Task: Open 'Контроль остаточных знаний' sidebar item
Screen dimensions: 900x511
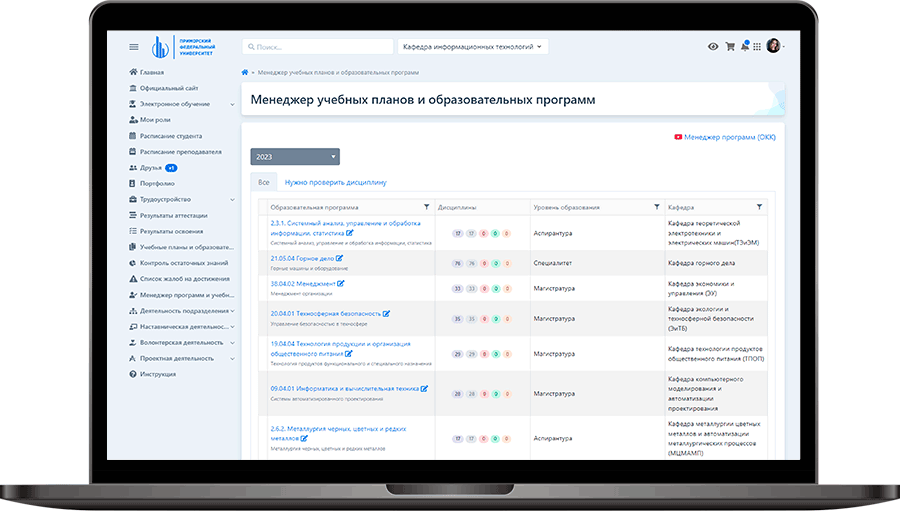Action: click(x=179, y=263)
